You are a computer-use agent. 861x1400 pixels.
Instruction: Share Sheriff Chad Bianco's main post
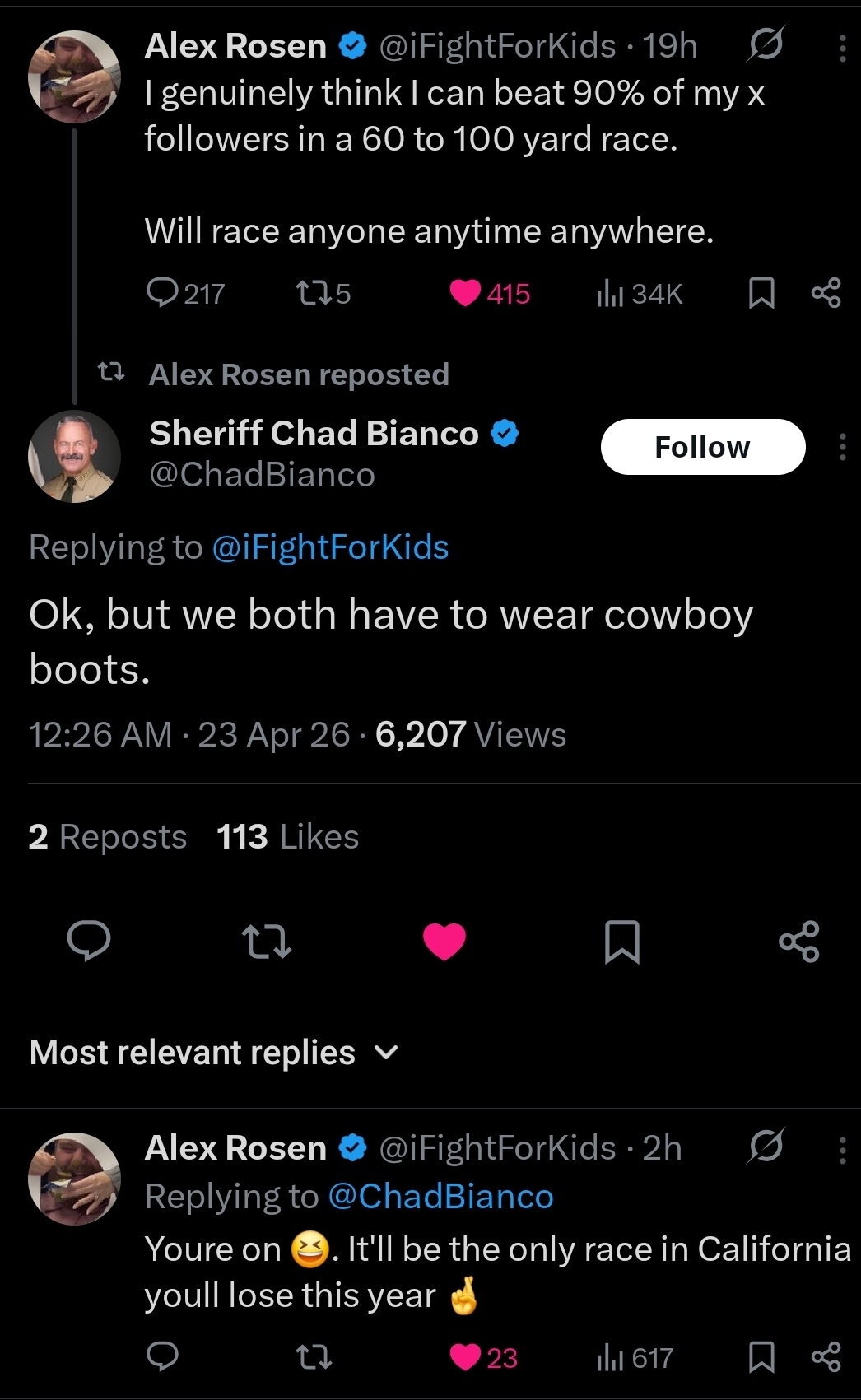click(x=799, y=941)
